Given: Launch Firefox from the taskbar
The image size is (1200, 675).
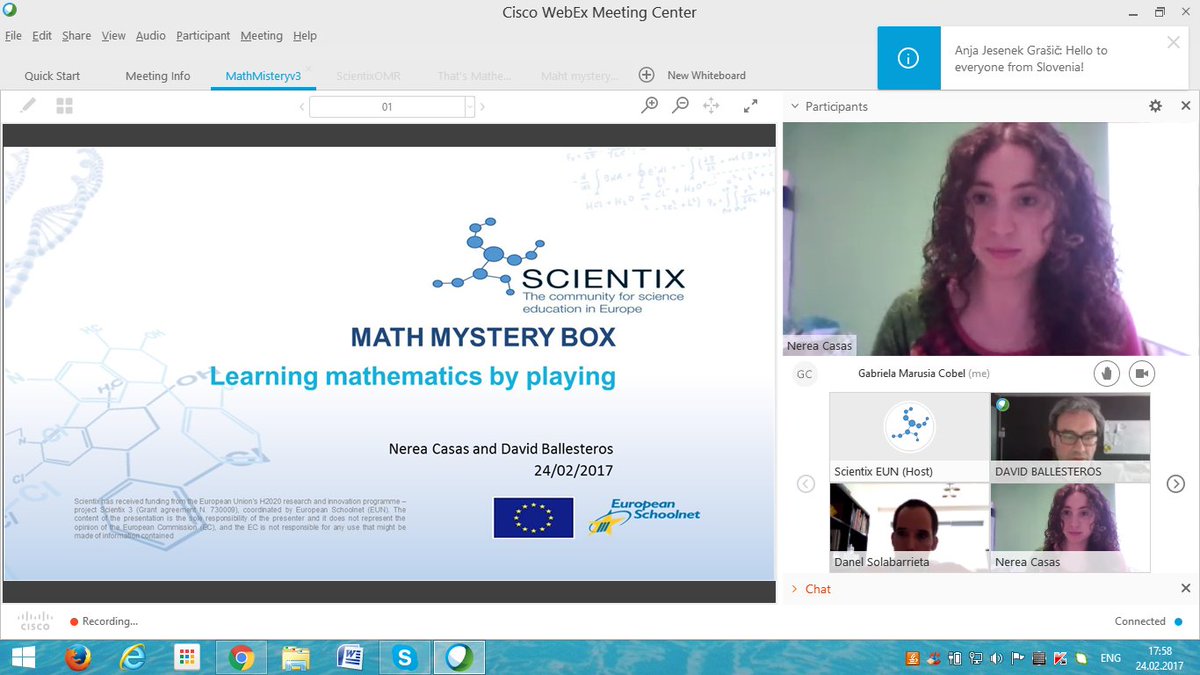Looking at the screenshot, I should tap(78, 657).
